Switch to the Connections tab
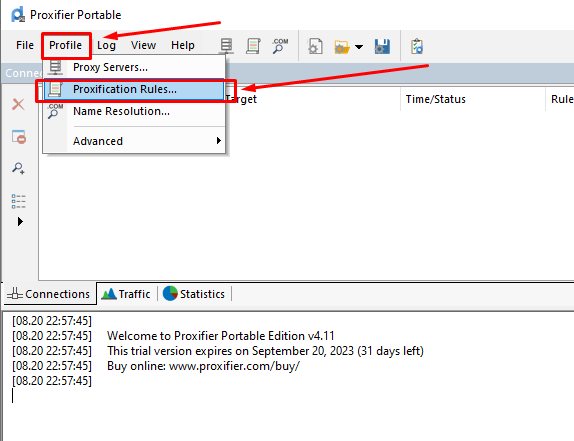Viewport: 574px width, 441px height. 49,294
